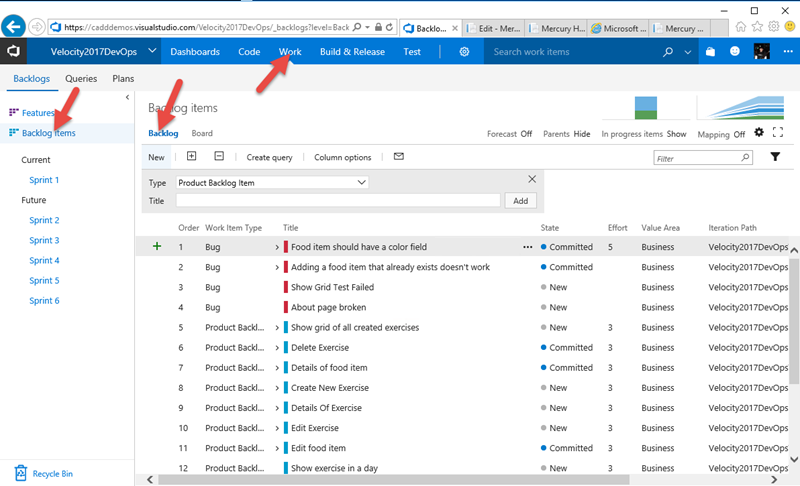Email backlog using envelope icon

[x=399, y=157]
